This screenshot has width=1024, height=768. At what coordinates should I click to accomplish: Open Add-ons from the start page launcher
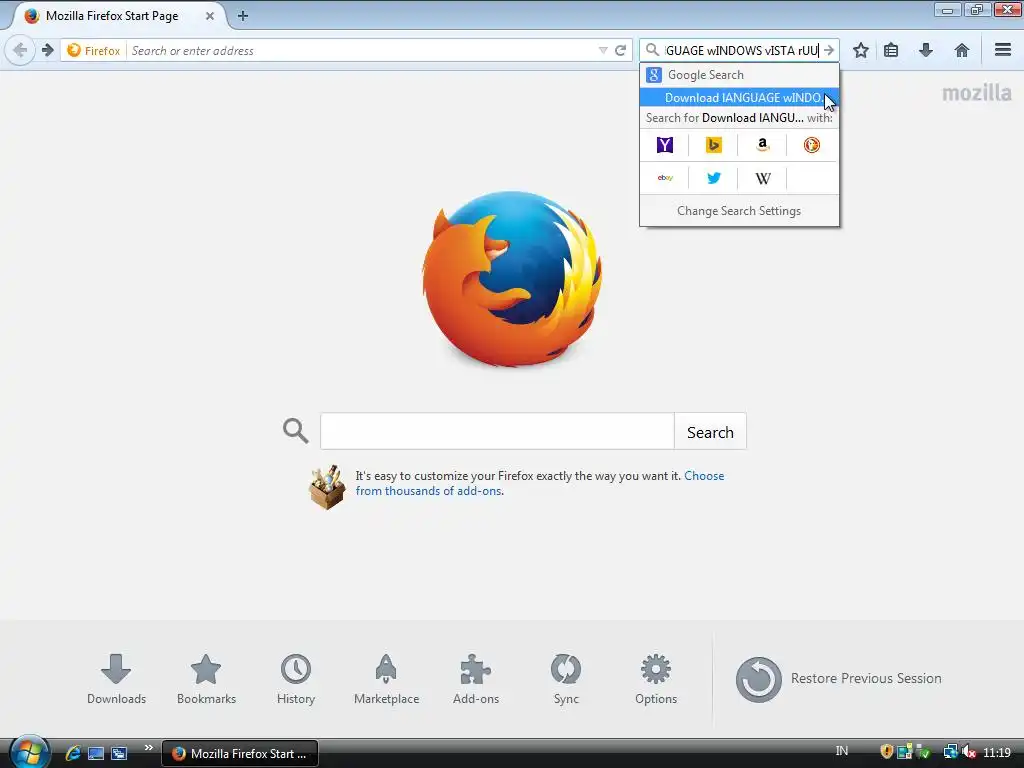click(x=476, y=679)
